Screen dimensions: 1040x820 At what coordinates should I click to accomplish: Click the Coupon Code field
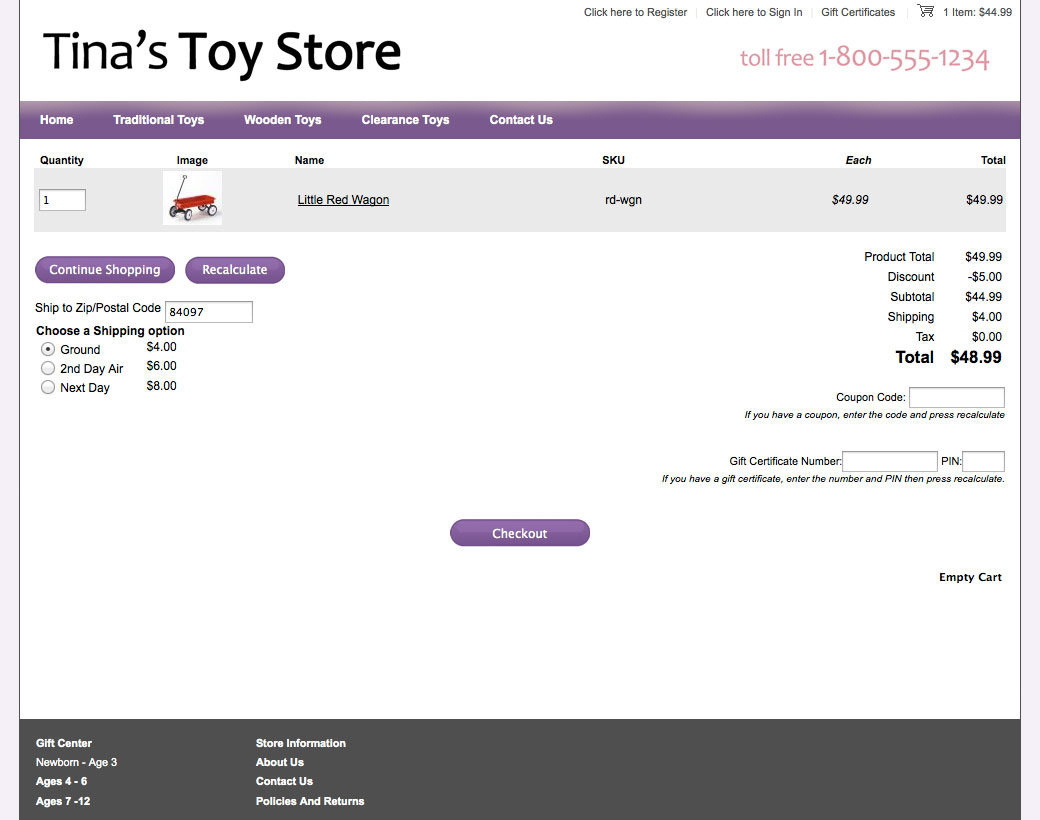pyautogui.click(x=956, y=397)
